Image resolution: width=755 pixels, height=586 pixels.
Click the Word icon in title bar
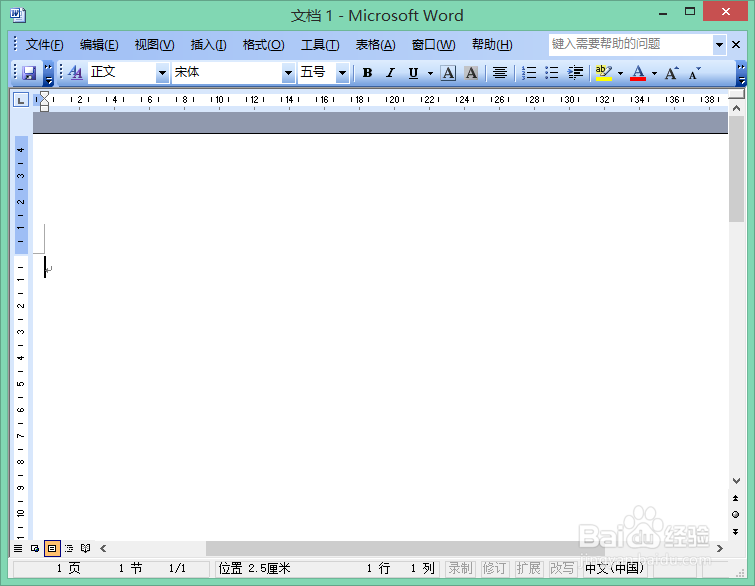18,15
